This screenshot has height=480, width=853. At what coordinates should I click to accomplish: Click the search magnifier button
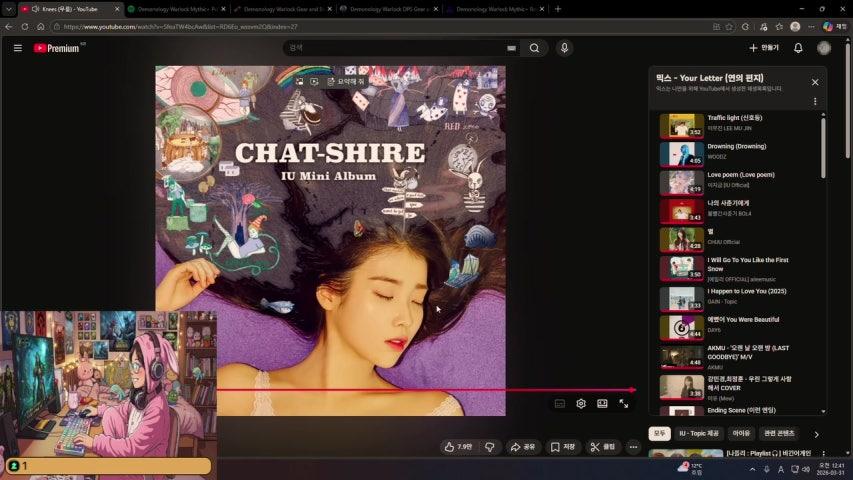click(x=535, y=48)
